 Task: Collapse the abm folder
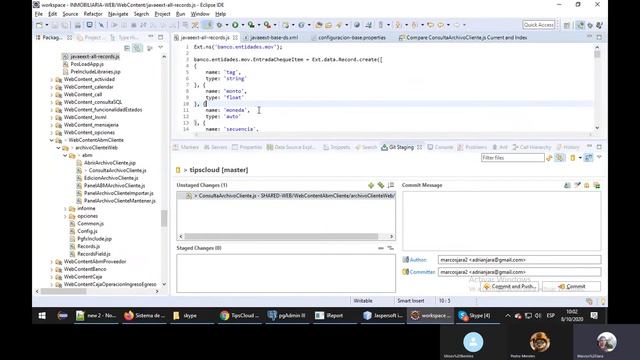pyautogui.click(x=65, y=156)
